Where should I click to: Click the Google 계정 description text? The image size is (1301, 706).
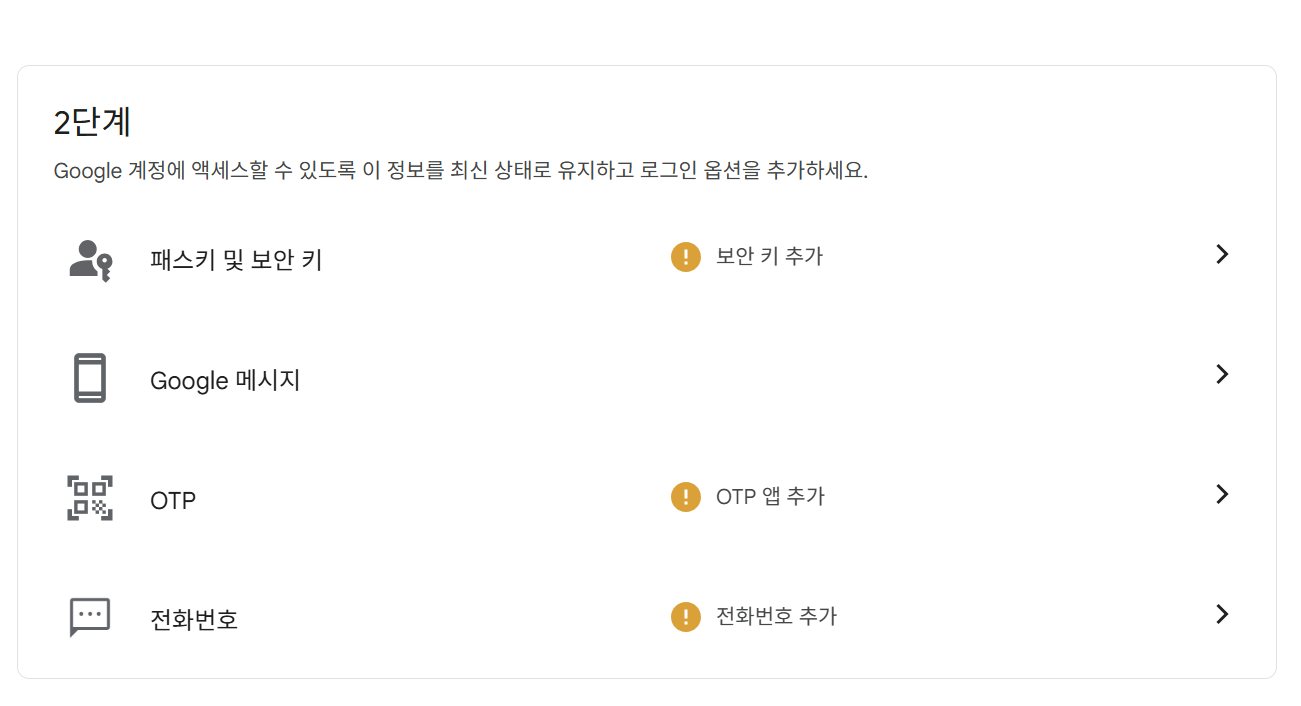coord(460,171)
